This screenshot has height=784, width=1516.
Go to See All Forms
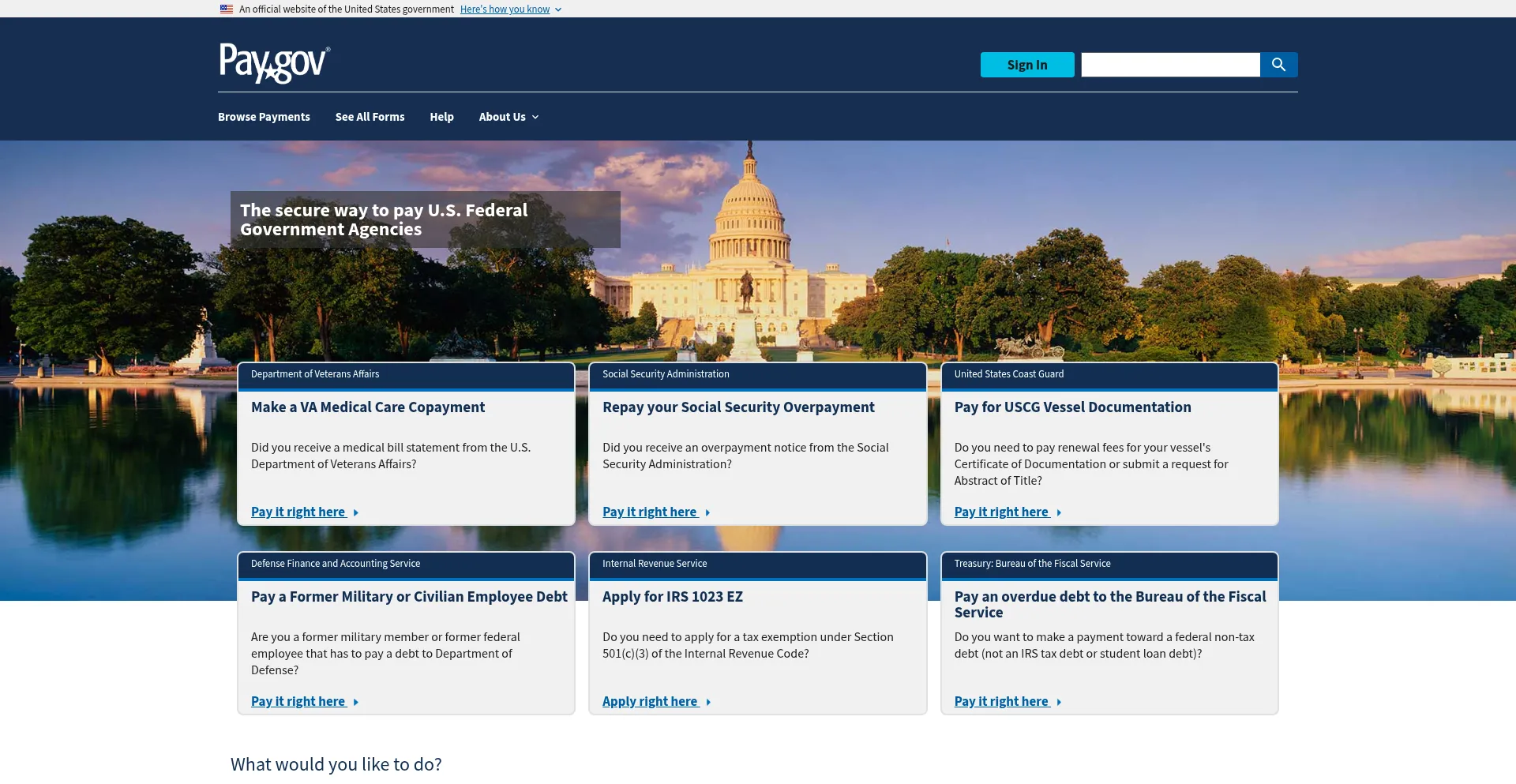coord(370,117)
